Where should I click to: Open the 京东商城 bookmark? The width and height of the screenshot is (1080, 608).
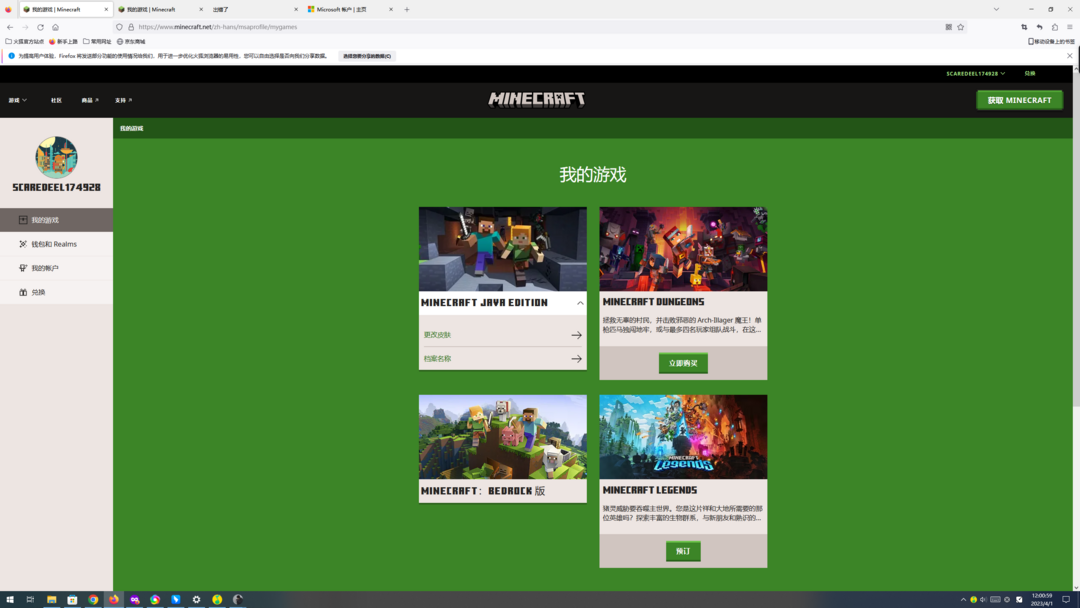pos(131,41)
